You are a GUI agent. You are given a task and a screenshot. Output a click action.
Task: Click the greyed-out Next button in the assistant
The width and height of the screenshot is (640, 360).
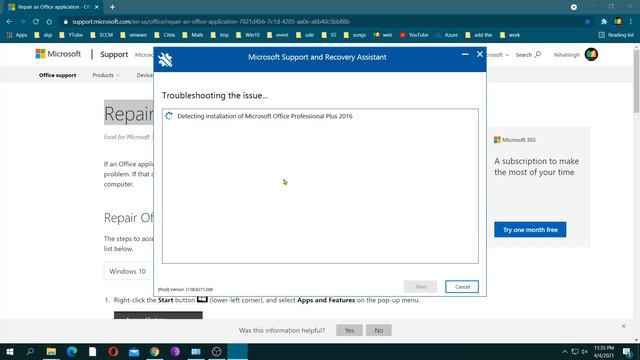420,287
